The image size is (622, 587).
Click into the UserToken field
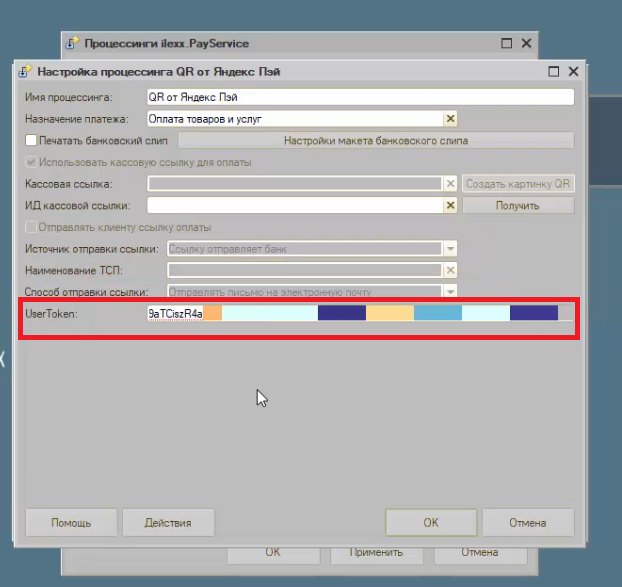(360, 313)
